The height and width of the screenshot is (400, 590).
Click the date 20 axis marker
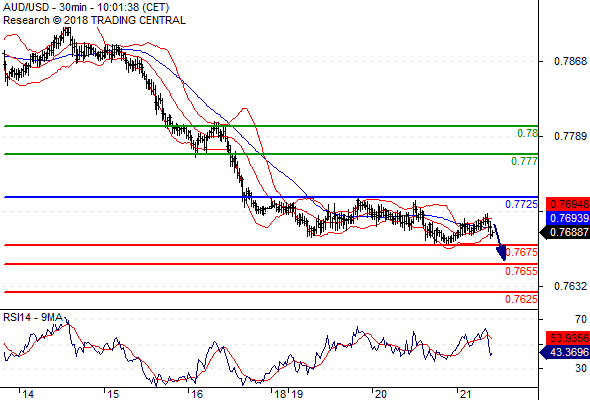click(380, 394)
